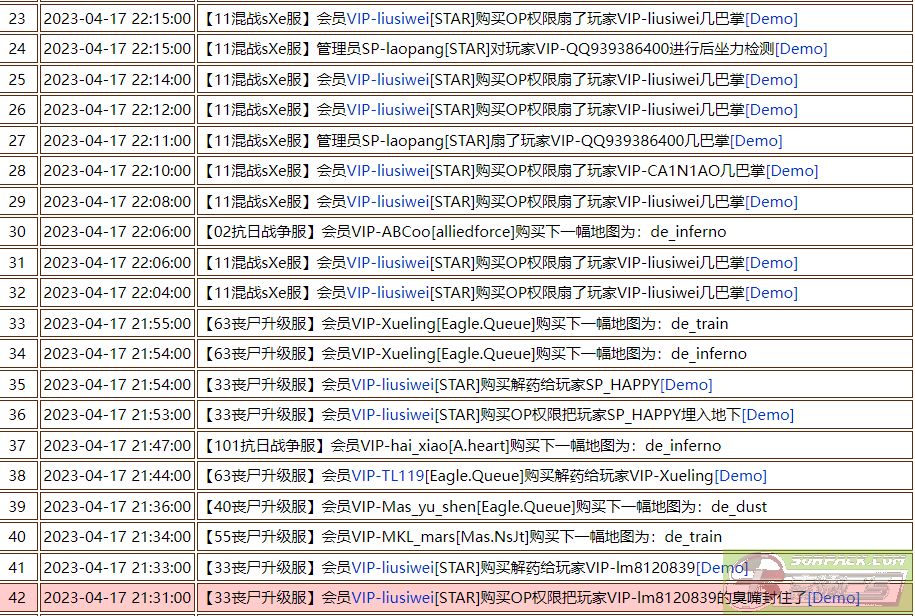Open the [Demo] link in row 28
The width and height of the screenshot is (915, 616).
coord(792,171)
